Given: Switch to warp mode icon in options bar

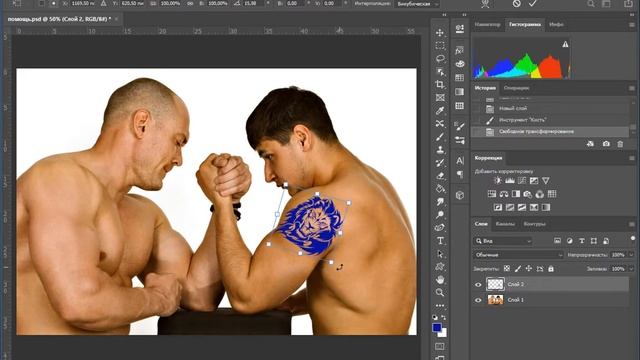Looking at the screenshot, I should coord(485,4).
